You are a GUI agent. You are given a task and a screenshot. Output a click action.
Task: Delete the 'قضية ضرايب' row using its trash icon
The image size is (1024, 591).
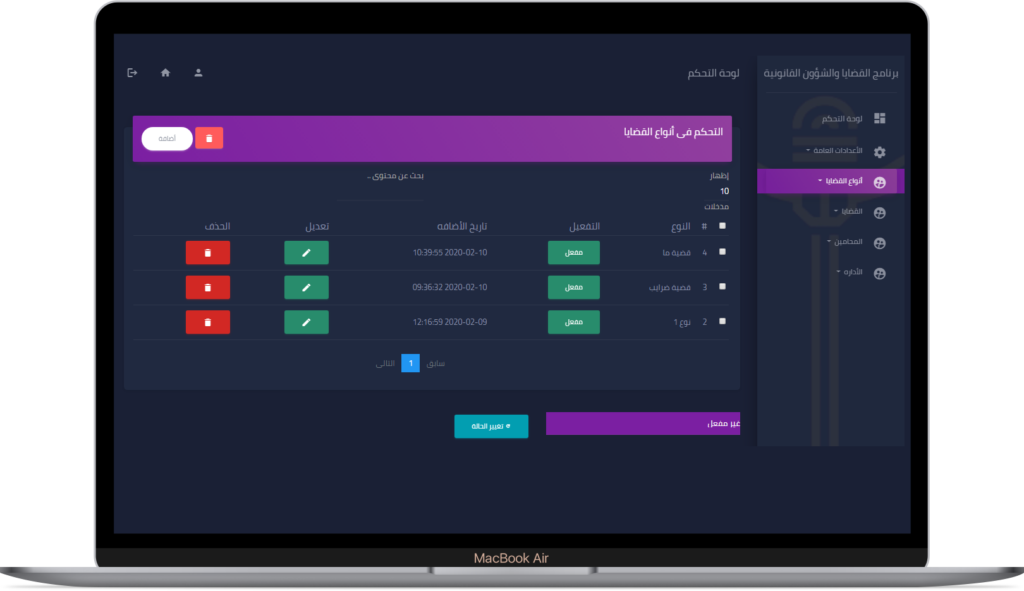(207, 287)
